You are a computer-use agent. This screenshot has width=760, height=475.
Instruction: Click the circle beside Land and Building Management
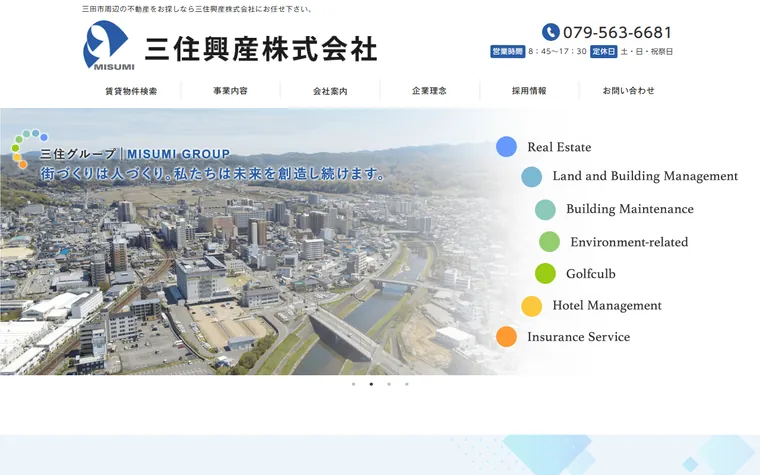tap(532, 177)
